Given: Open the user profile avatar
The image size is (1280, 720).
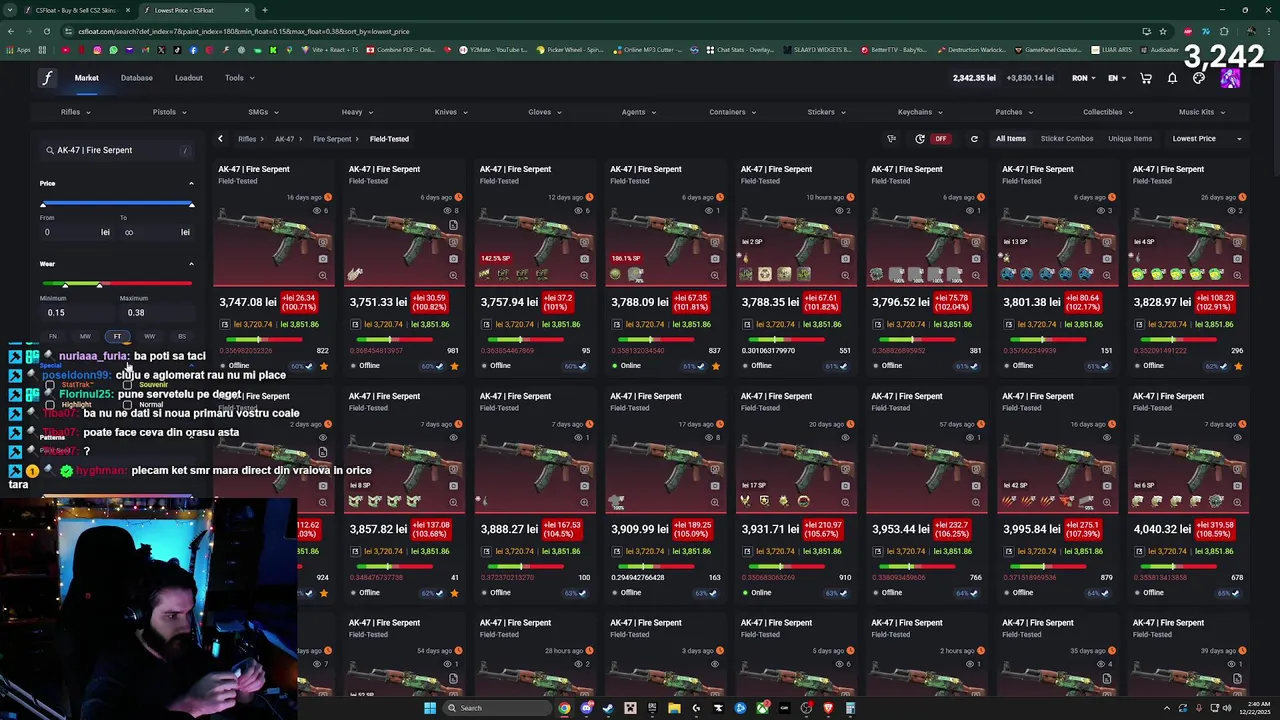Looking at the screenshot, I should tap(1230, 78).
